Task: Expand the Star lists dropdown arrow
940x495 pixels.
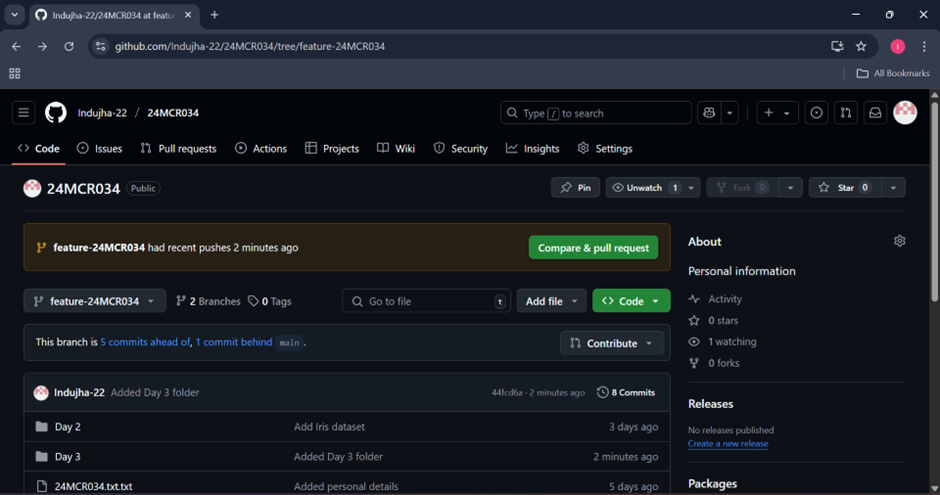Action: [893, 188]
